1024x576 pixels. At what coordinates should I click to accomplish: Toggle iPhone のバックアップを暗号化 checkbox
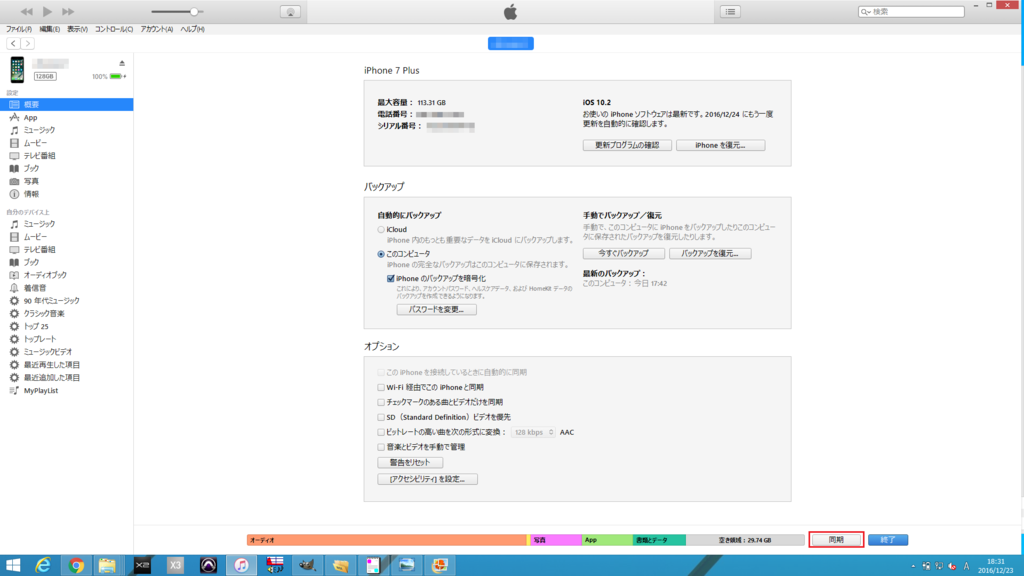(391, 278)
